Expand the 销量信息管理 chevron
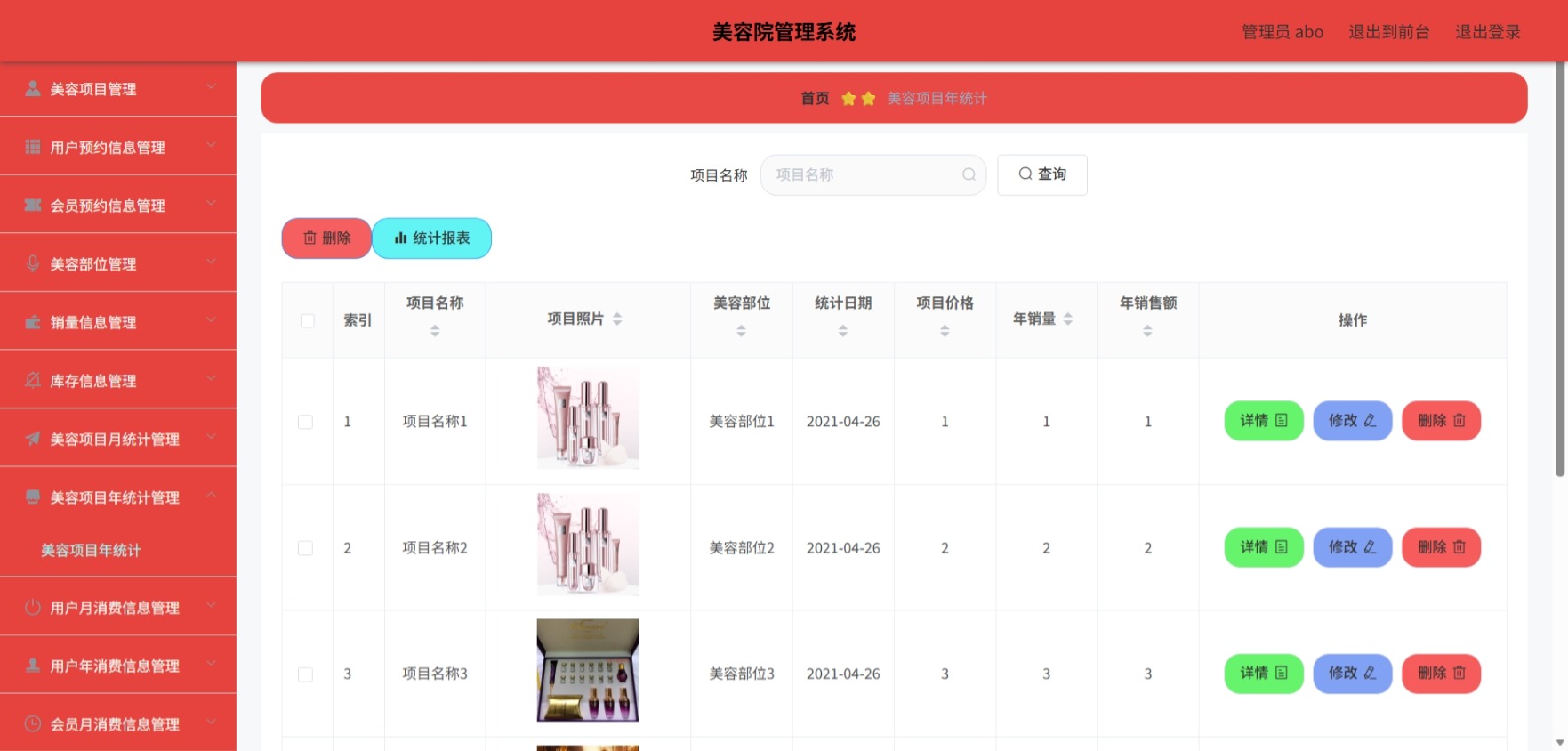This screenshot has height=751, width=1568. tap(211, 319)
